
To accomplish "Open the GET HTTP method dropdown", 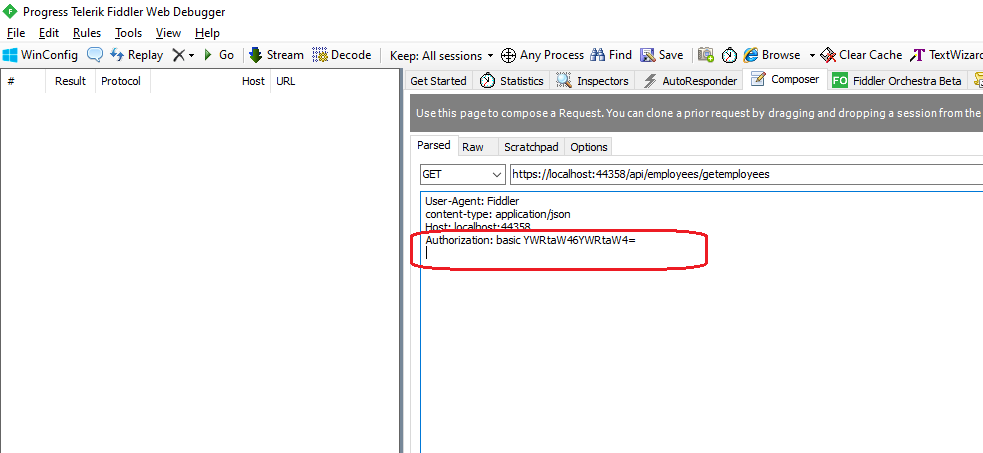I will pos(462,174).
